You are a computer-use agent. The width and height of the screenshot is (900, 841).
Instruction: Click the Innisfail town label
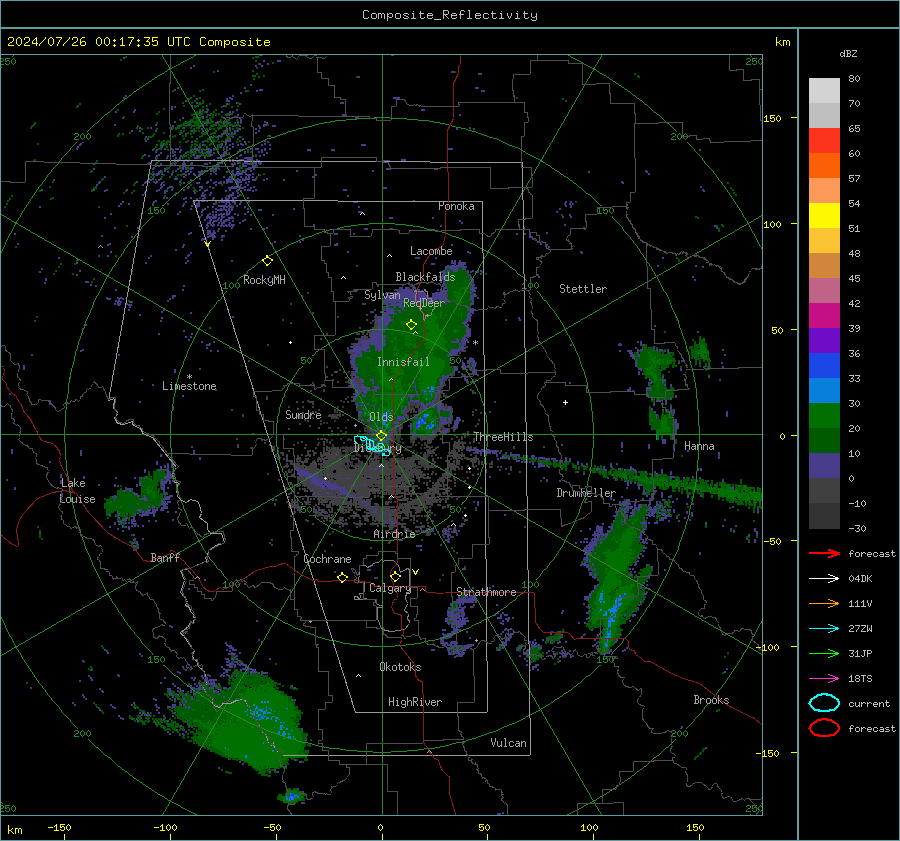tap(403, 362)
